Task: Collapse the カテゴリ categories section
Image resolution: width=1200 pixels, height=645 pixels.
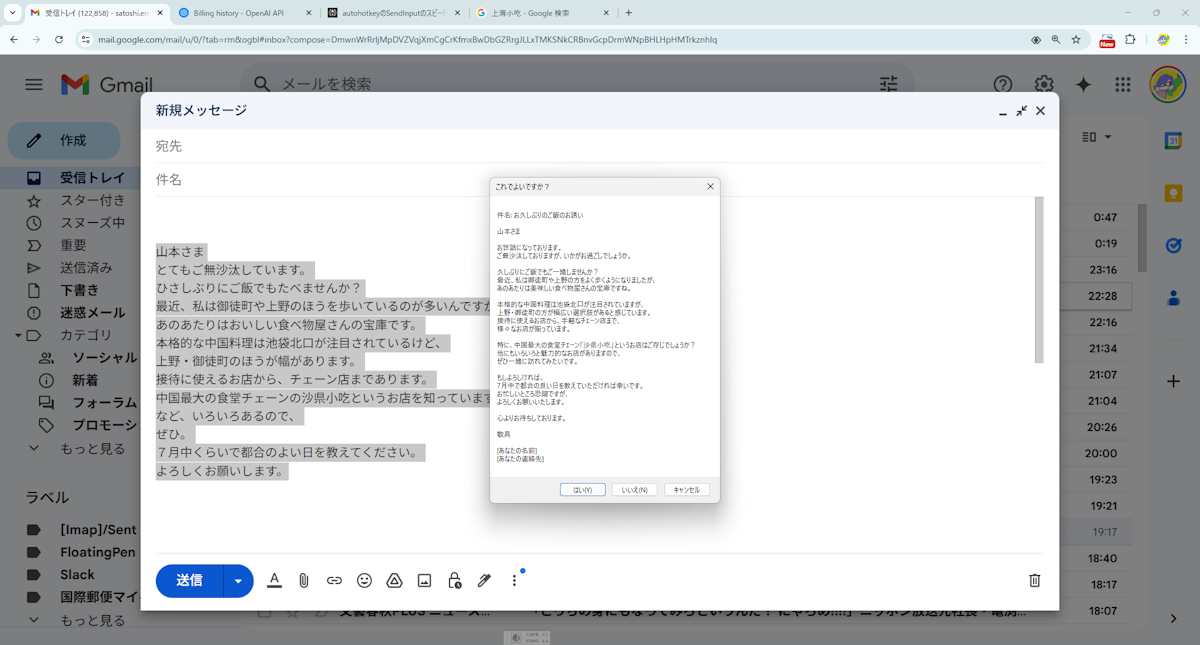Action: click(x=18, y=335)
